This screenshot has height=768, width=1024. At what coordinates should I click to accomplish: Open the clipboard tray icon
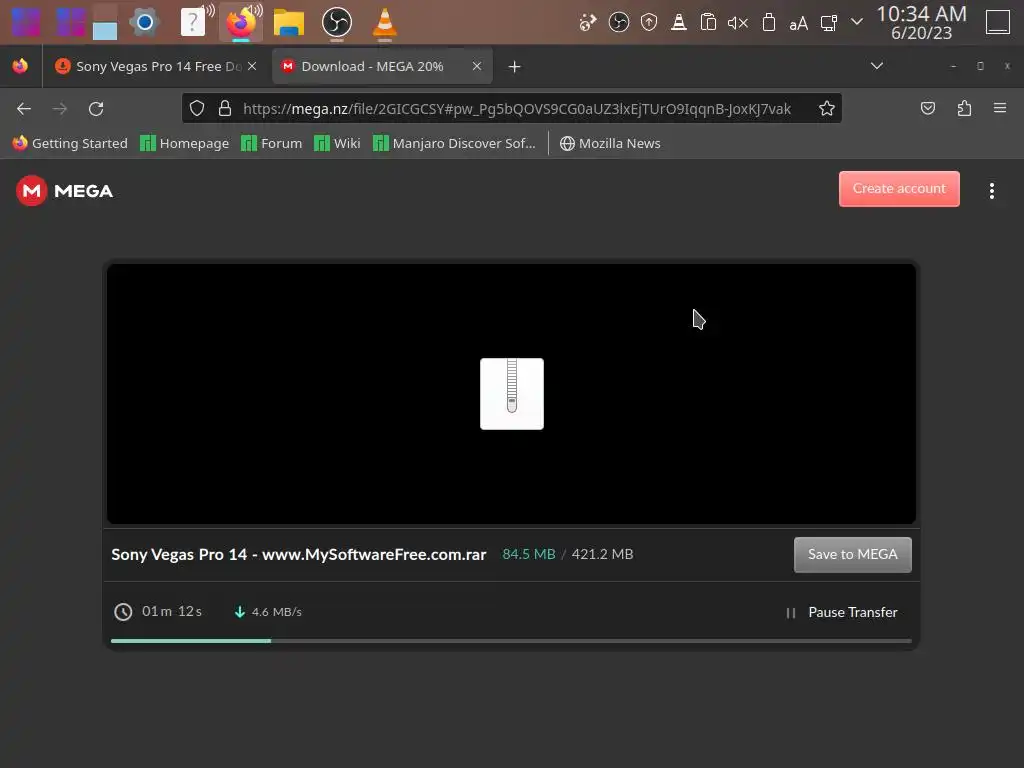coord(708,23)
